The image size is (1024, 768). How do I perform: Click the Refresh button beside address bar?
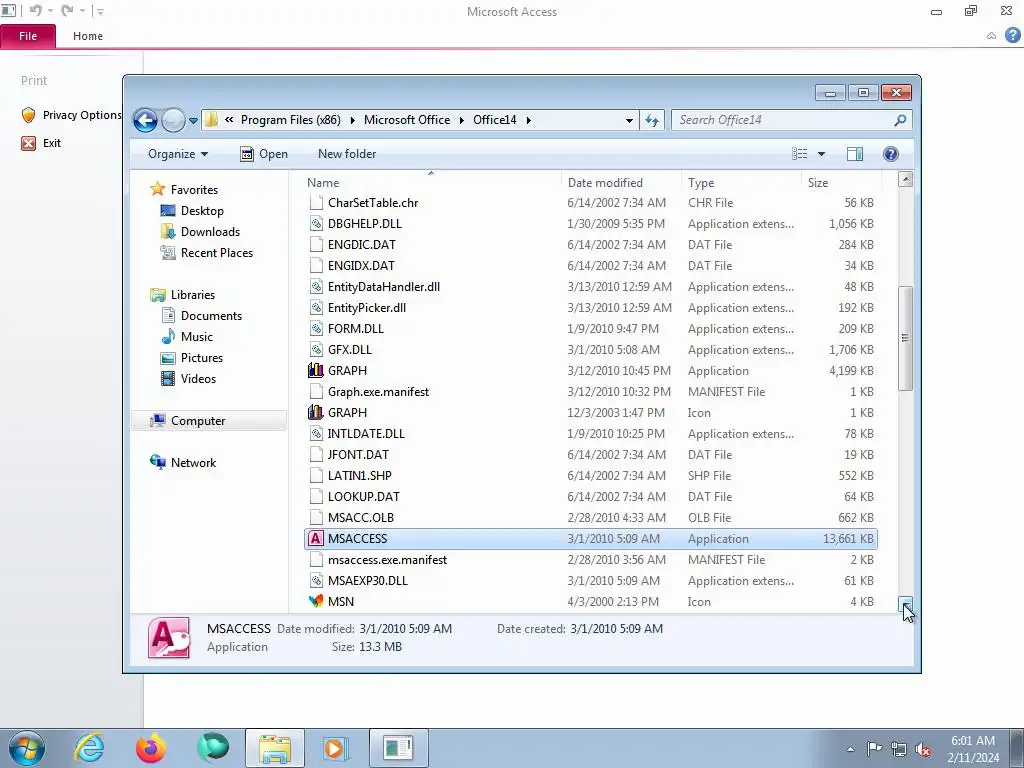coord(652,120)
